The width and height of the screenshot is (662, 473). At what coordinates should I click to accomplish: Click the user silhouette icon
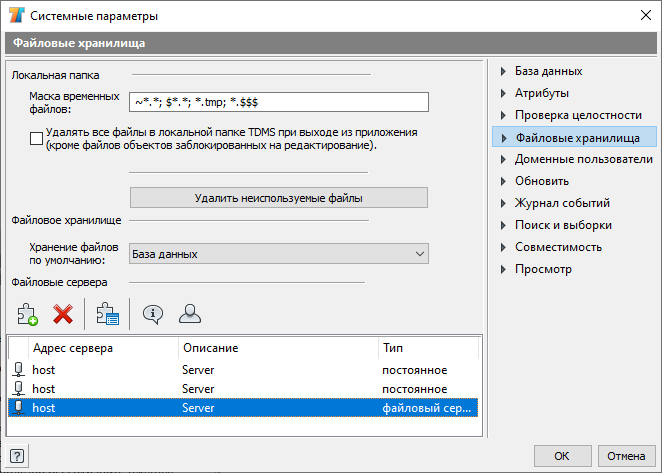tap(190, 314)
